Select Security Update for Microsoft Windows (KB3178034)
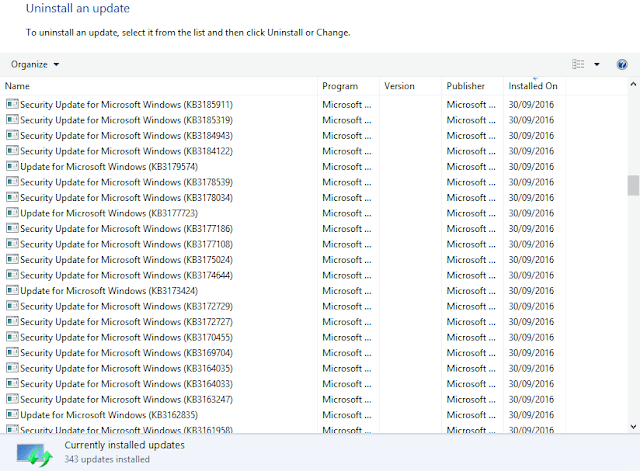The height and width of the screenshot is (471, 640). (x=127, y=198)
